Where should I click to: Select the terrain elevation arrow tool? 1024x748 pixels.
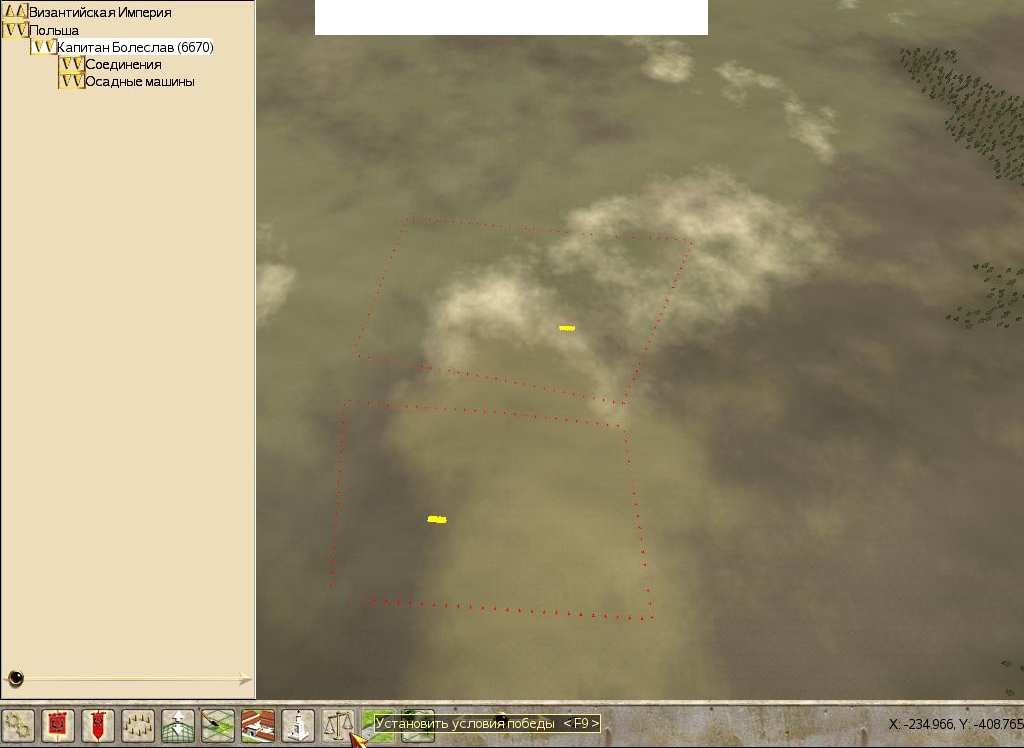pos(178,724)
